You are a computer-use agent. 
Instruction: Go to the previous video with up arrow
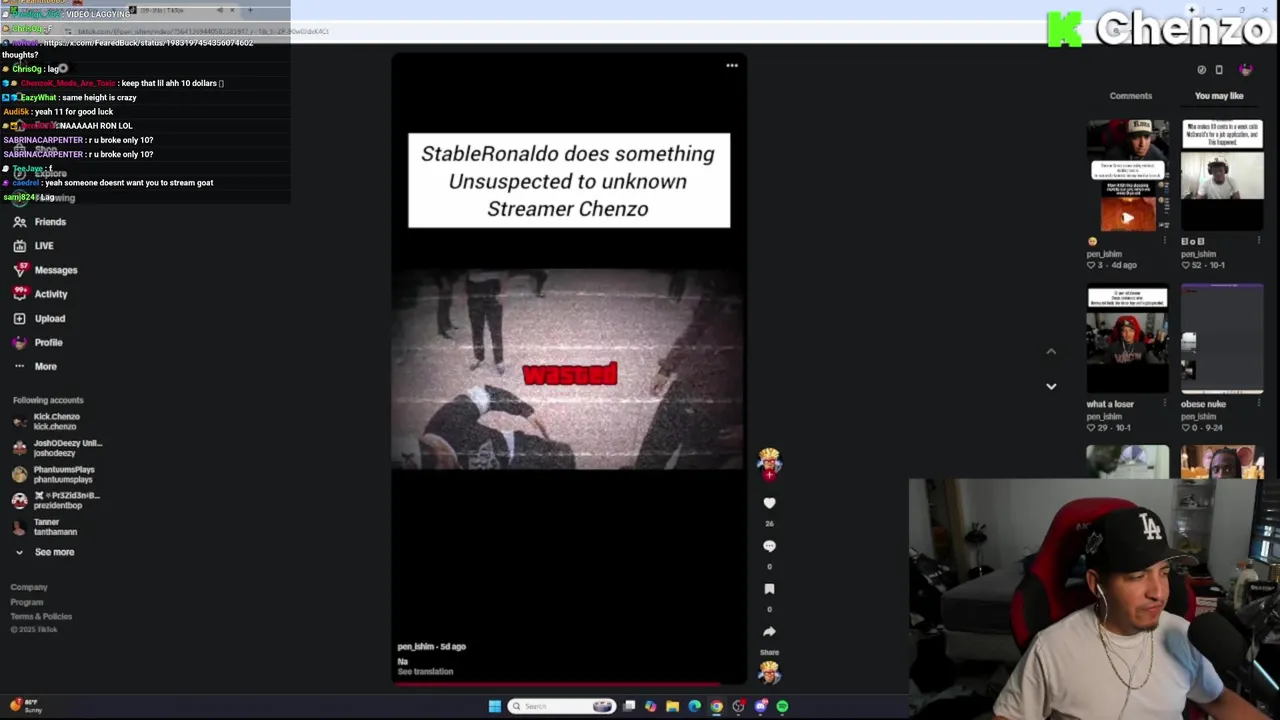[1051, 352]
